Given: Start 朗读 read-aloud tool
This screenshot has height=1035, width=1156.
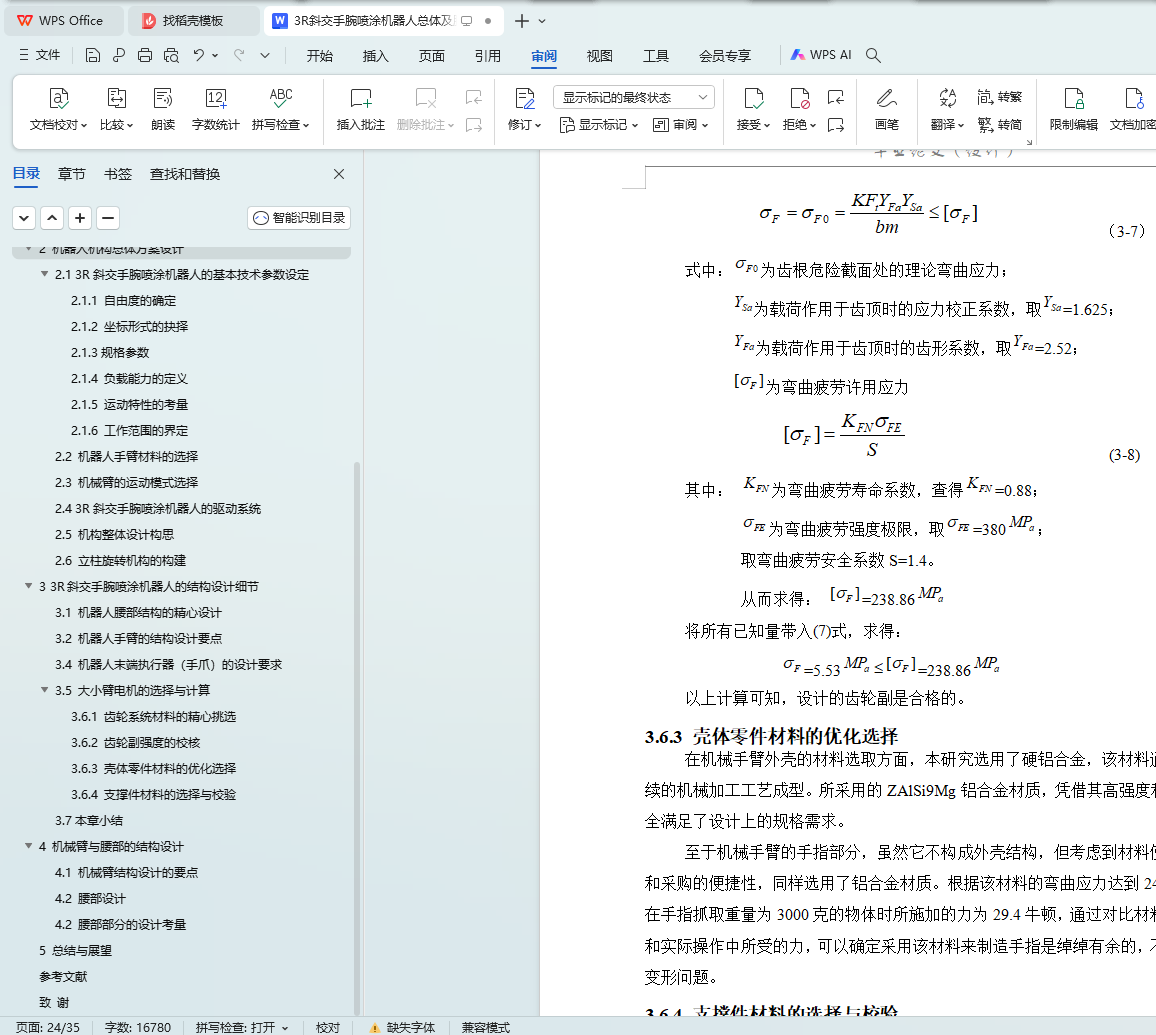Looking at the screenshot, I should (x=163, y=109).
